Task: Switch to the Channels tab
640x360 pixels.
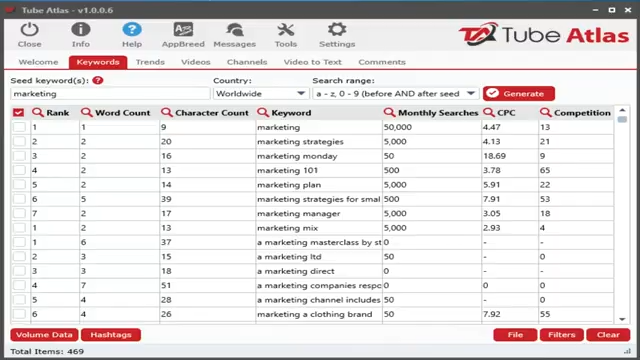Action: pyautogui.click(x=247, y=62)
